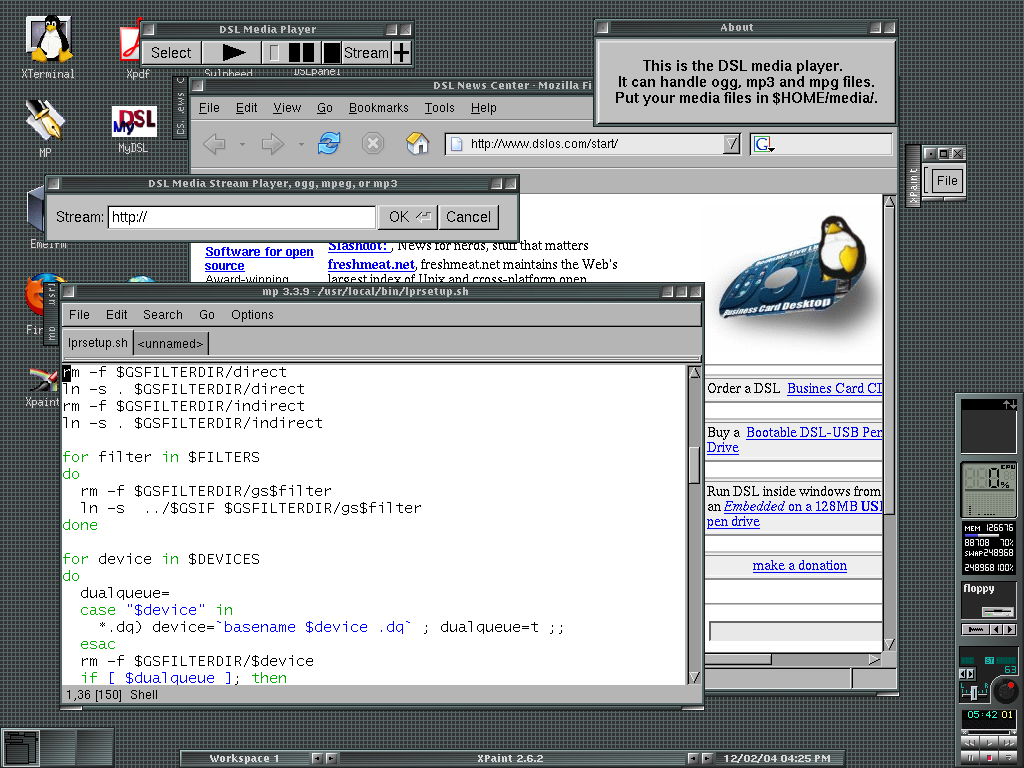Screen dimensions: 1024x768
Task: Click OK in the stream dialog
Action: (408, 217)
